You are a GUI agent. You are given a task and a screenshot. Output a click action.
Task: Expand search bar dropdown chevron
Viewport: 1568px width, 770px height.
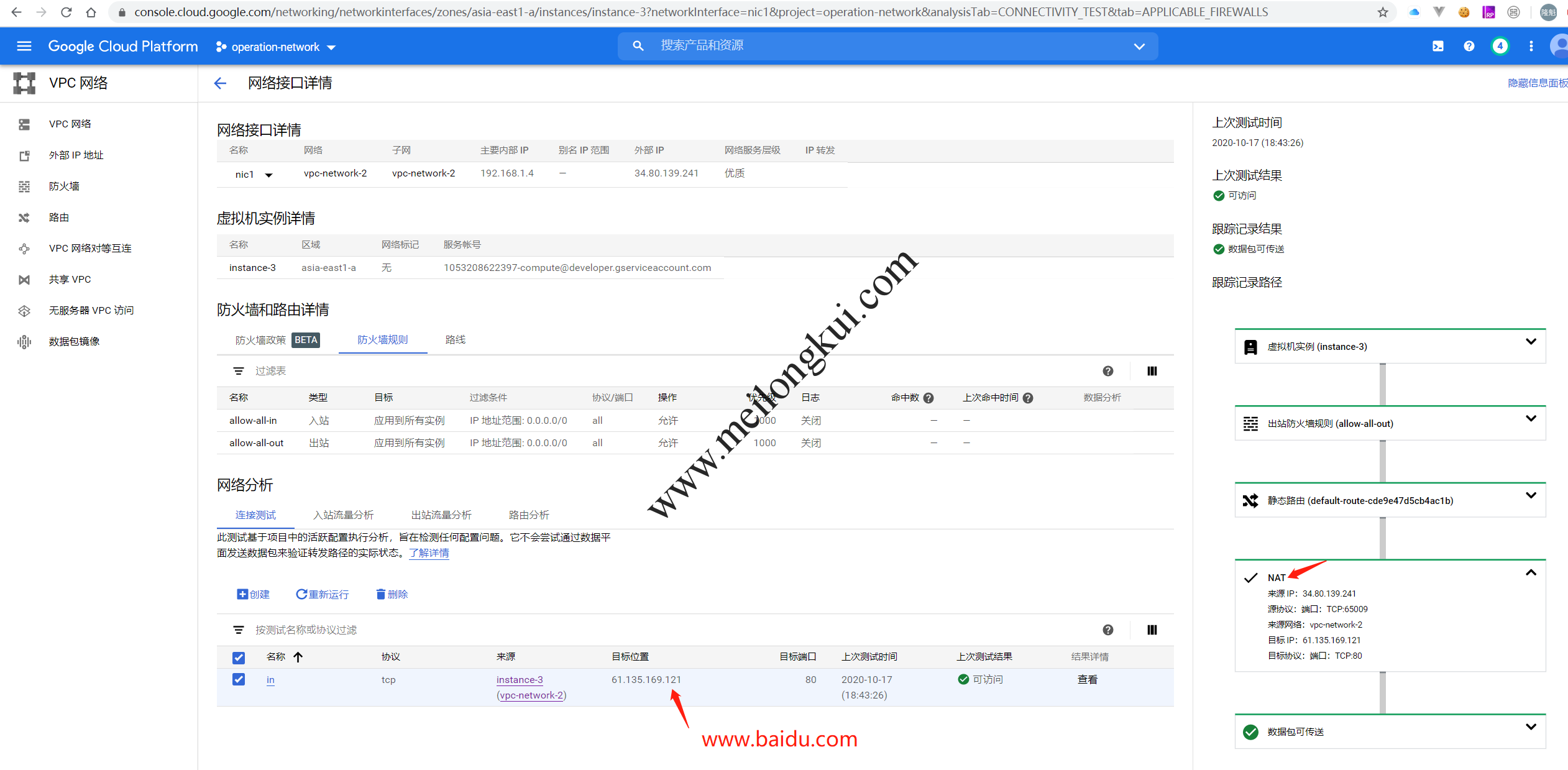point(1139,46)
